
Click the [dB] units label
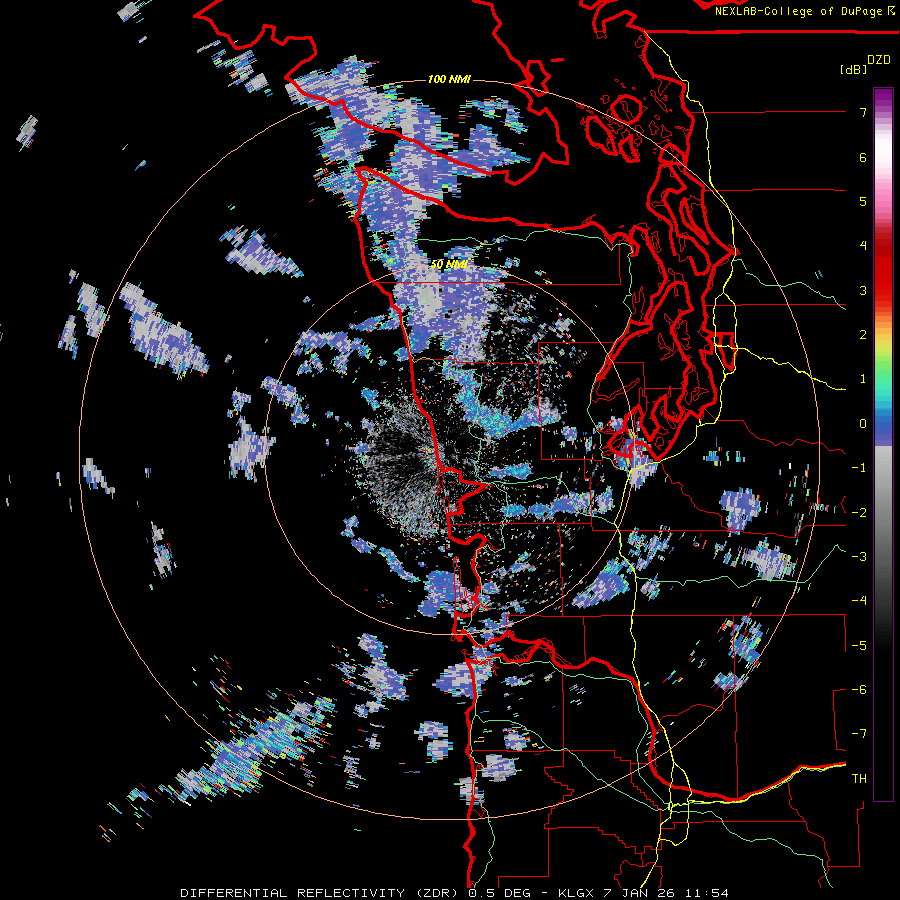point(852,69)
